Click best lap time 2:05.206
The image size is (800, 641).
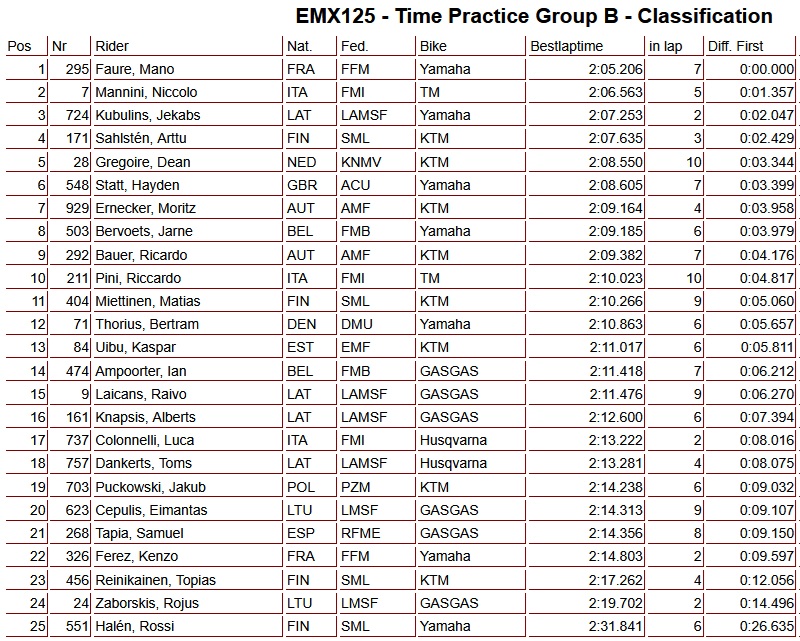coord(616,70)
